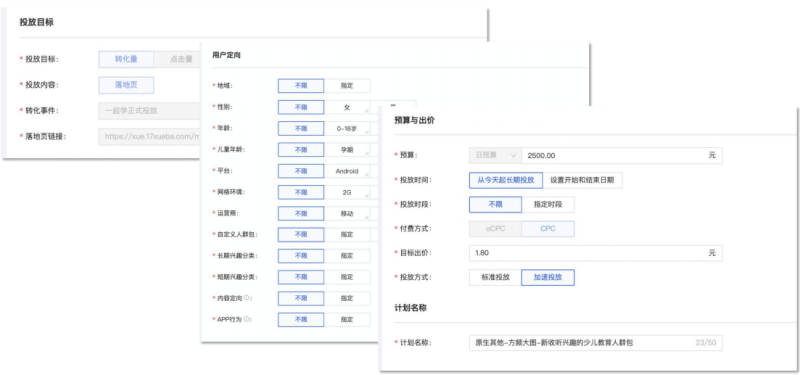Set APP行为 to 不限
This screenshot has width=800, height=375.
pyautogui.click(x=301, y=319)
